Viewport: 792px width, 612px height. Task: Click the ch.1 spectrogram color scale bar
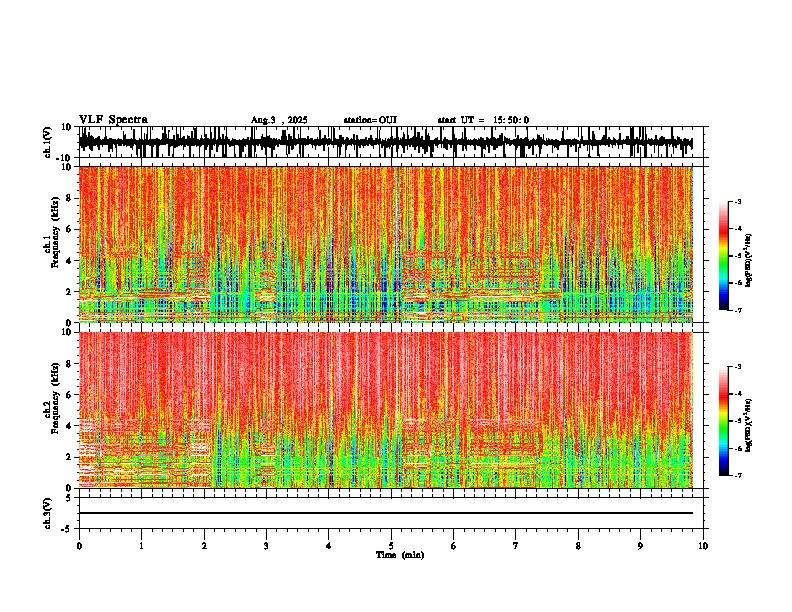click(724, 256)
